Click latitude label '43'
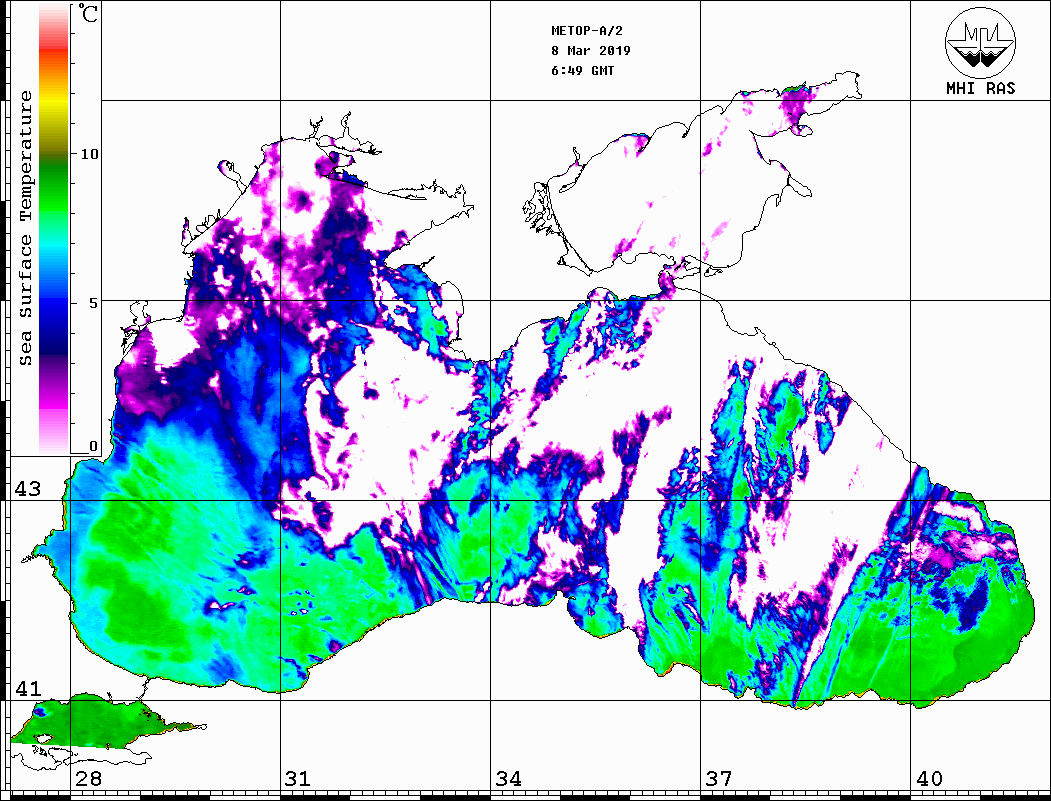The image size is (1051, 801). 28,489
